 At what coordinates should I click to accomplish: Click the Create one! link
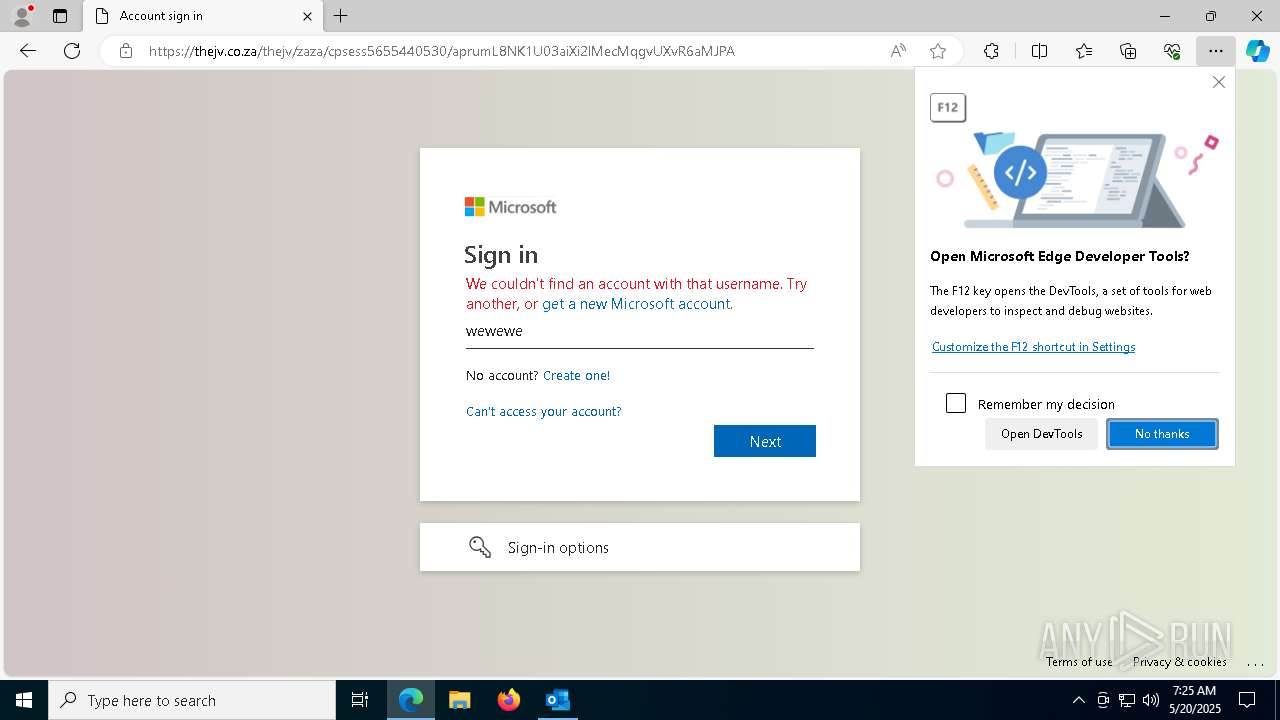(576, 376)
